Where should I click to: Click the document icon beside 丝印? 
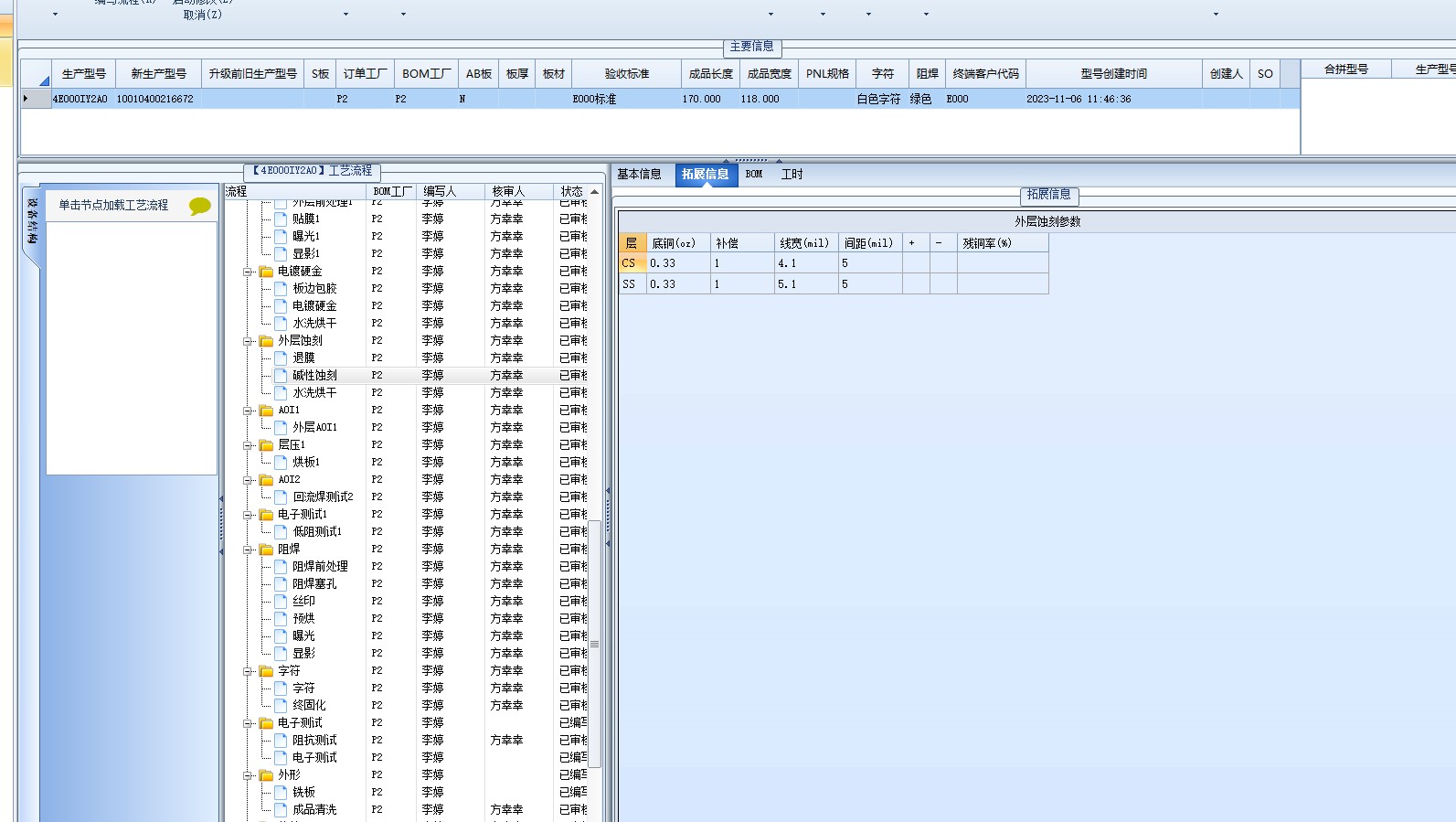[282, 602]
